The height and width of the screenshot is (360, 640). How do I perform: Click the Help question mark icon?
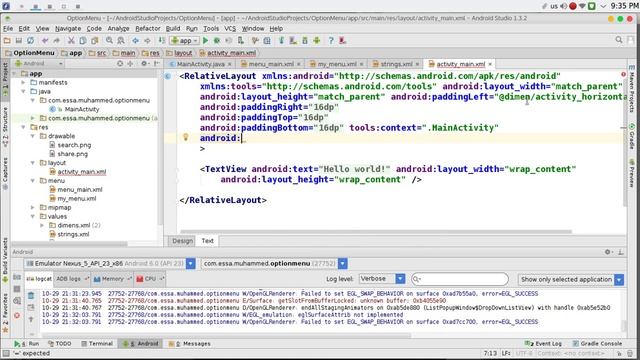331,40
